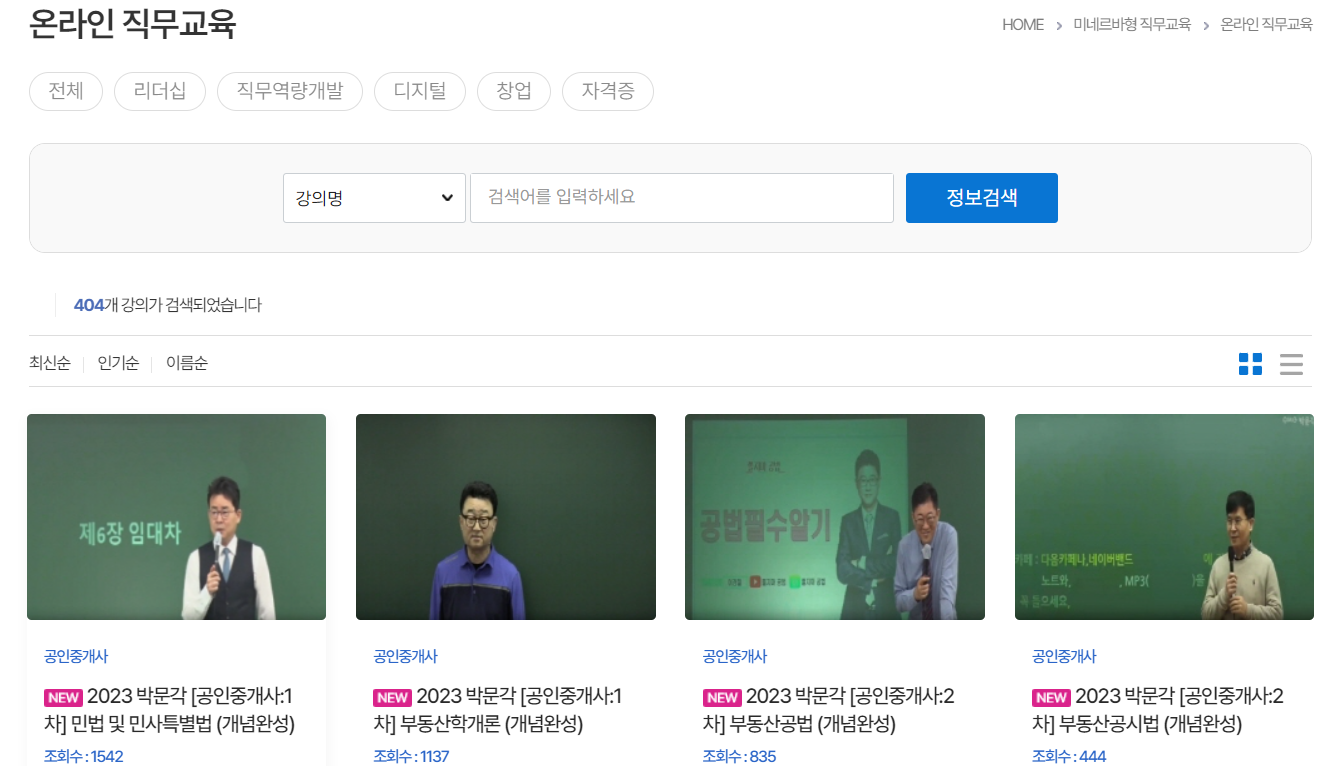The image size is (1341, 766).
Task: Click the 조회수 : 444 view count
Action: click(x=1069, y=756)
